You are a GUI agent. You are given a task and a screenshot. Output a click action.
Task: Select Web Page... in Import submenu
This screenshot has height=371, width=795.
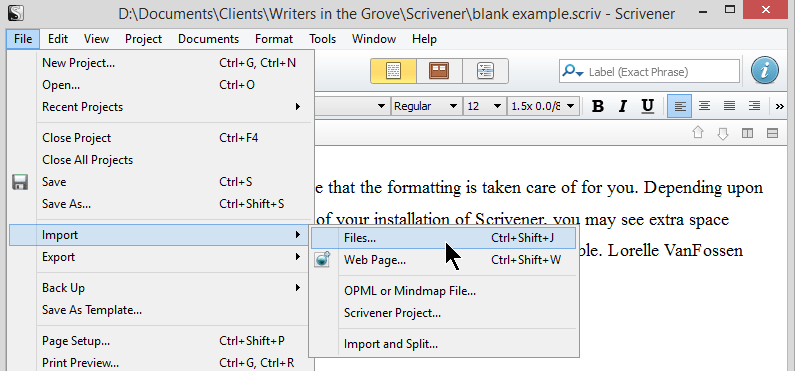point(444,260)
